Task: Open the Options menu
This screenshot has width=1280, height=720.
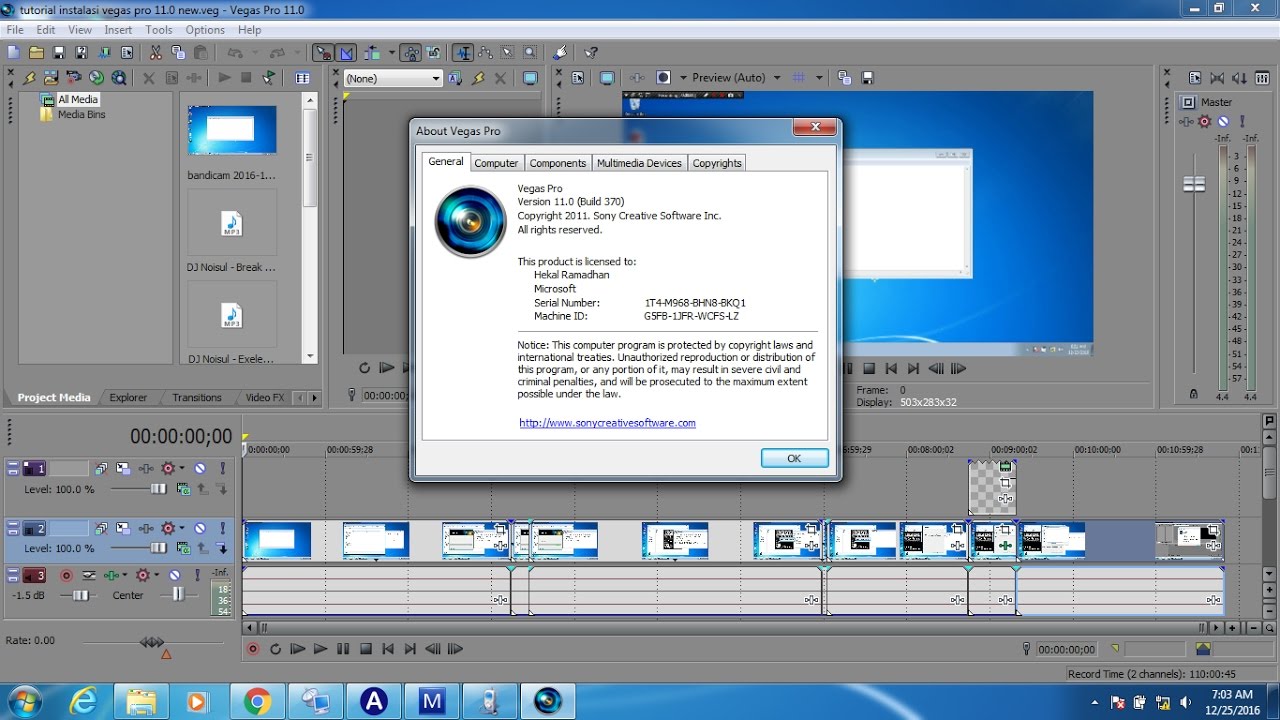Action: click(205, 30)
